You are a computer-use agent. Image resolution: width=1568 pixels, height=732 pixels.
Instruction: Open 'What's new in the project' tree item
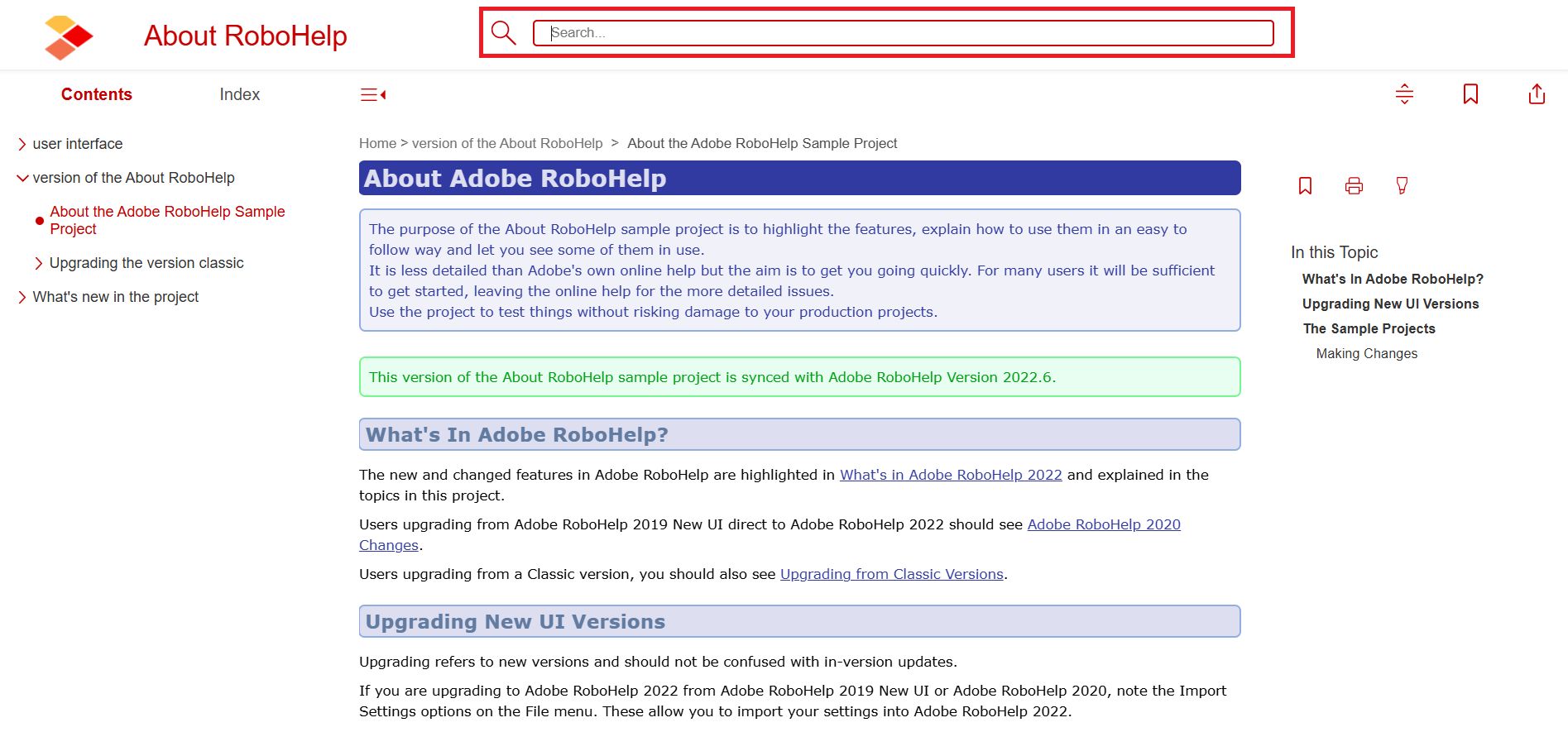tap(116, 297)
